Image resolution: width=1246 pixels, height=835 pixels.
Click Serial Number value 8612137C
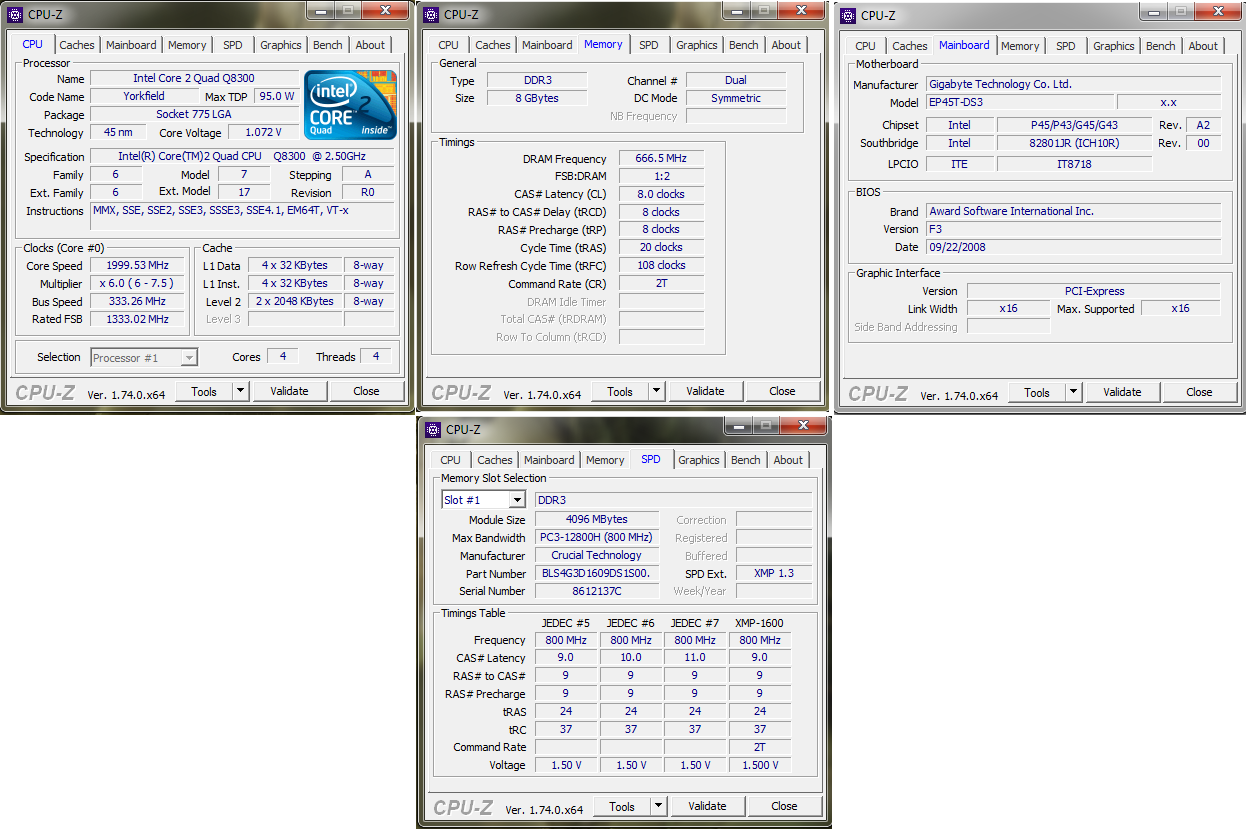point(597,592)
